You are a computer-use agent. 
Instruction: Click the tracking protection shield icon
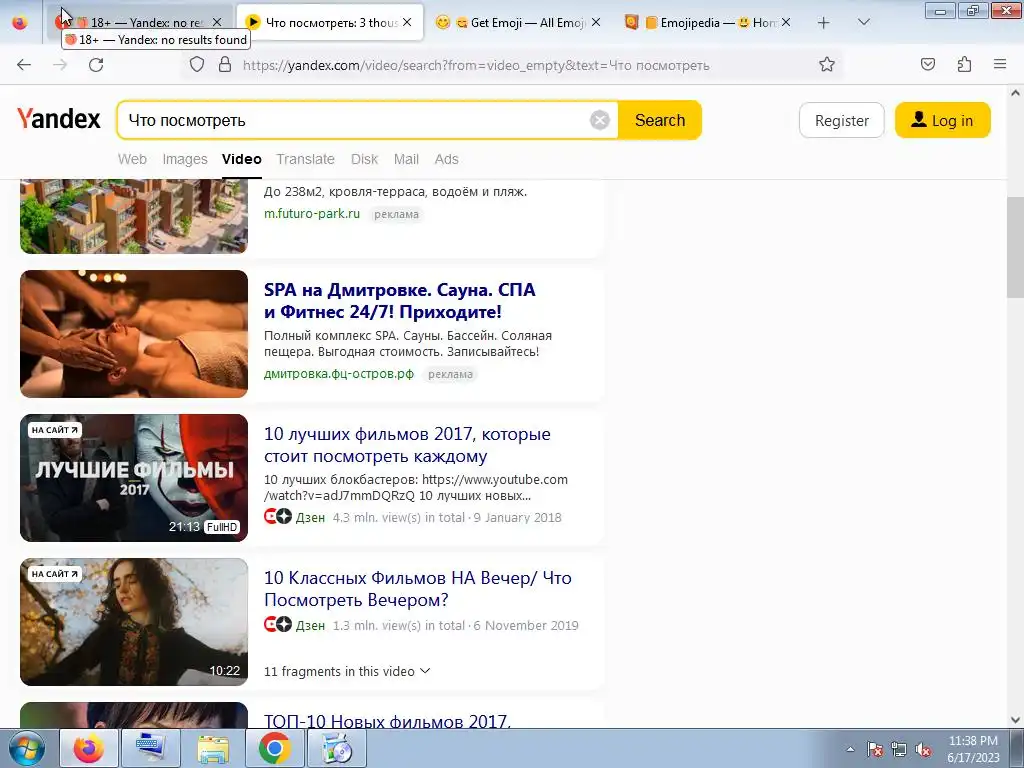pos(197,65)
